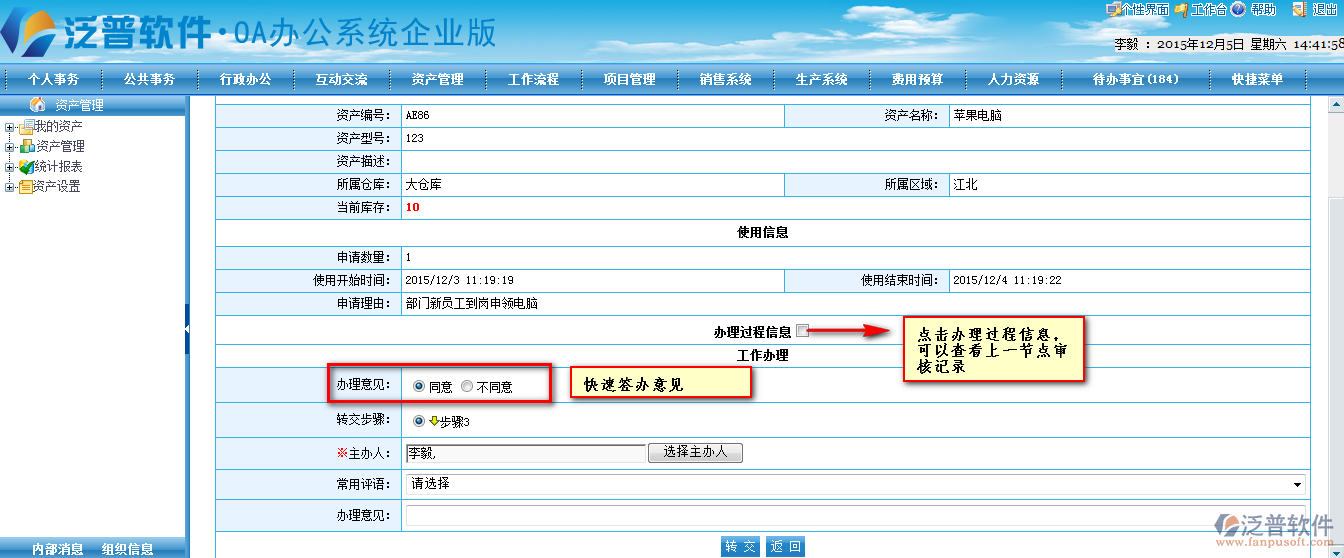Viewport: 1344px width, 558px height.
Task: Click the end time 2015/12/4 11:19:22
Action: tap(1007, 281)
